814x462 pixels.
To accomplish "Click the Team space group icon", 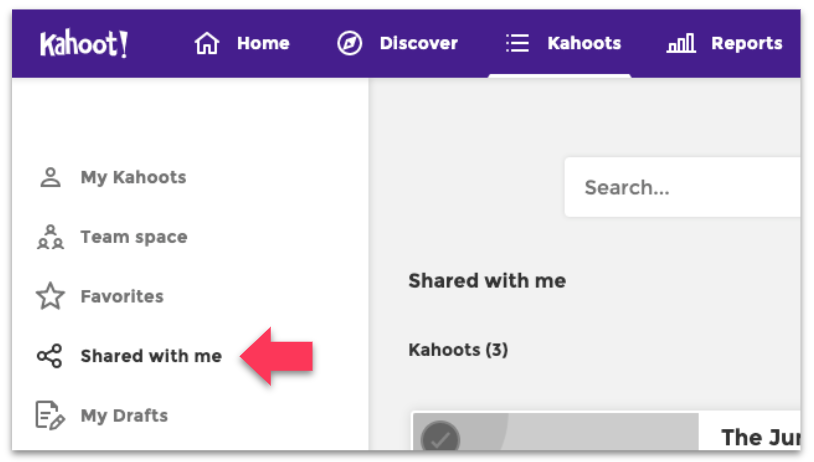I will [50, 237].
